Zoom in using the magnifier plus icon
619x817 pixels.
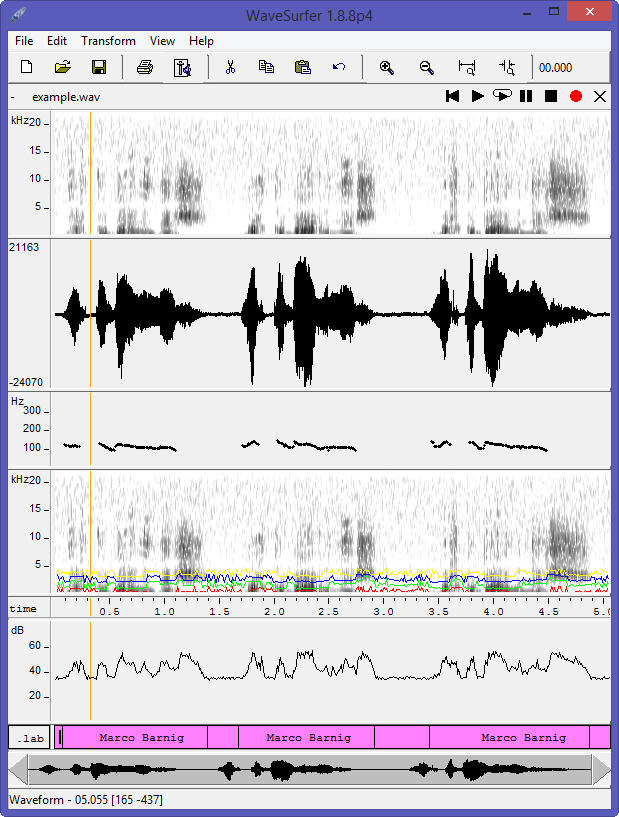click(x=387, y=68)
